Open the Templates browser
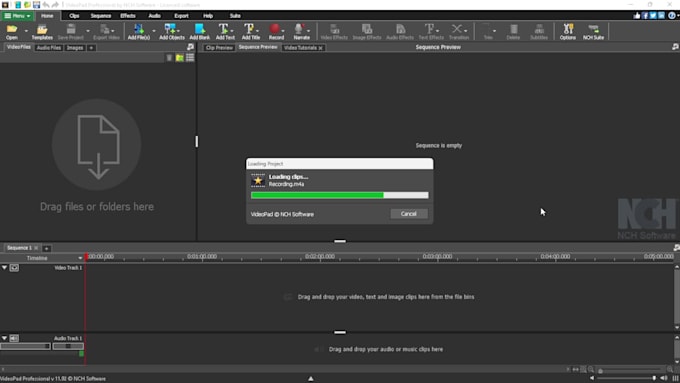680x383 pixels. pyautogui.click(x=42, y=32)
